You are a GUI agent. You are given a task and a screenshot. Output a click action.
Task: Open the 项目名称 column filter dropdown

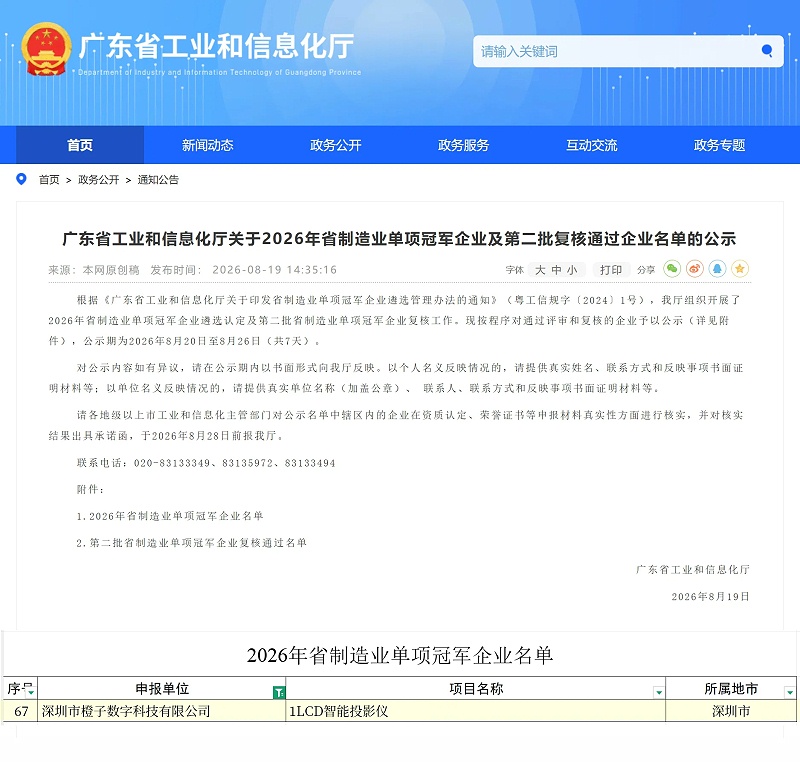click(x=659, y=692)
